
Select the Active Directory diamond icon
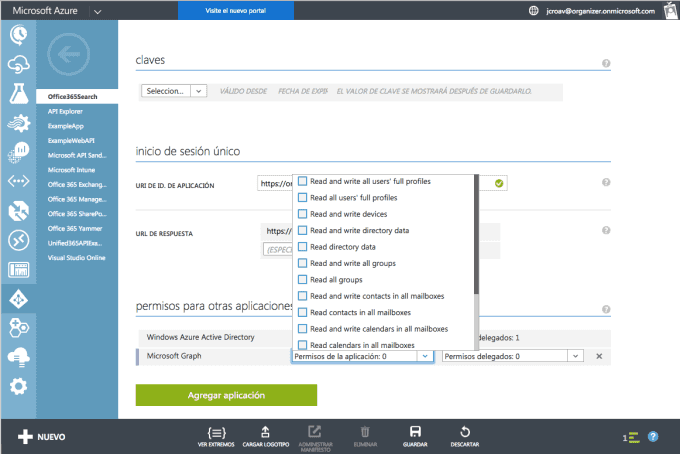(x=18, y=299)
